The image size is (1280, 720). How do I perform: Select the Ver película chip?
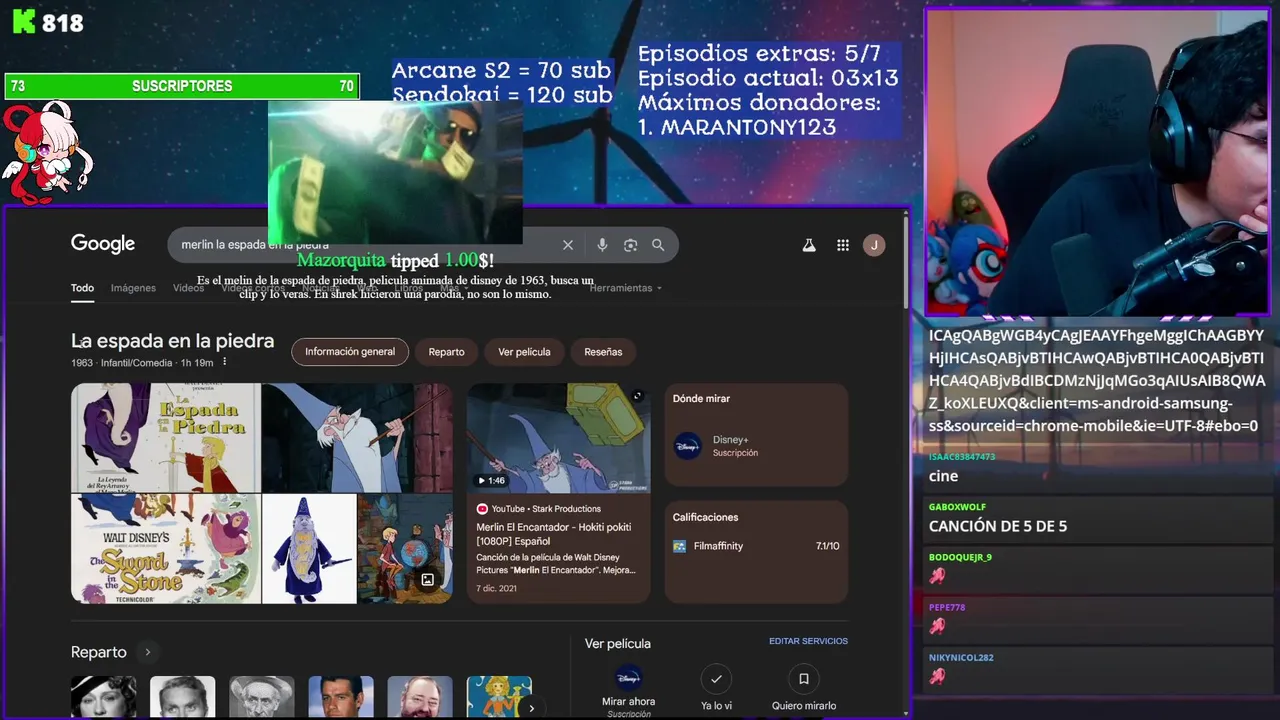click(x=524, y=352)
